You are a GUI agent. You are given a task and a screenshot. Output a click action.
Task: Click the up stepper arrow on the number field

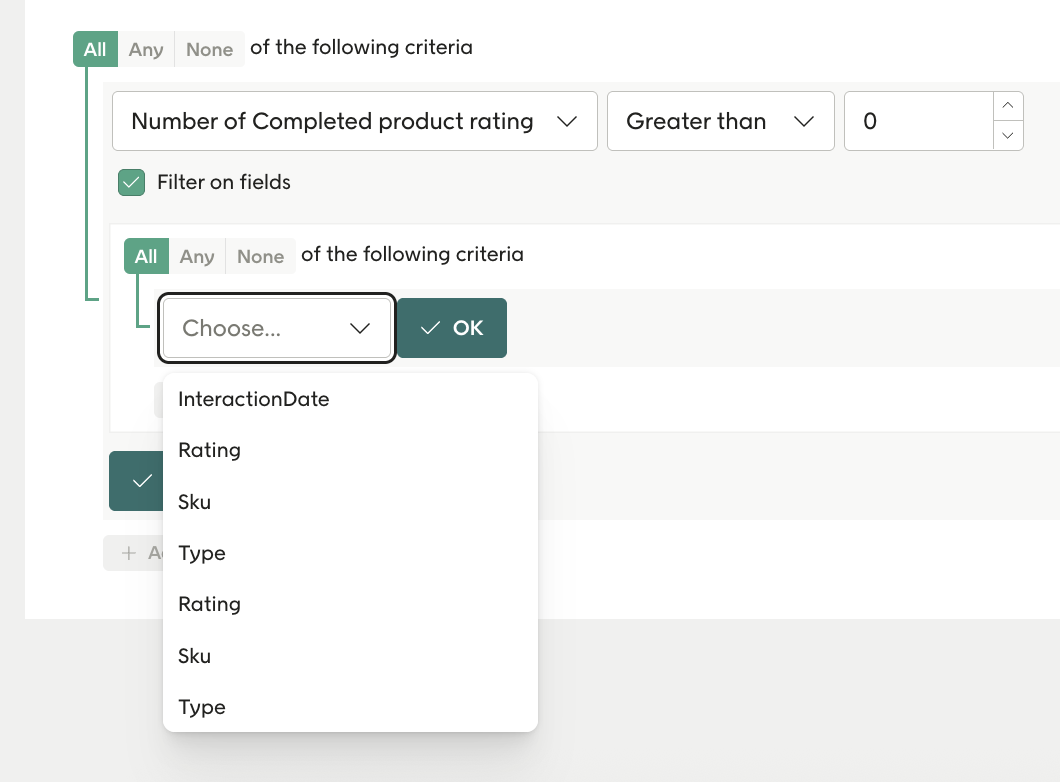tap(1008, 105)
